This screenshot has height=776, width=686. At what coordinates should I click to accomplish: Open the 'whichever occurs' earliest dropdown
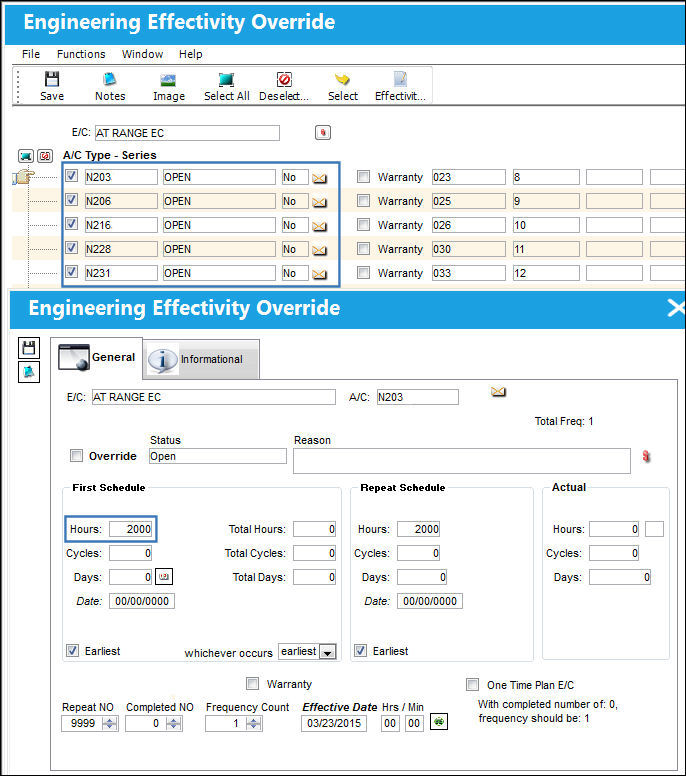coord(327,652)
